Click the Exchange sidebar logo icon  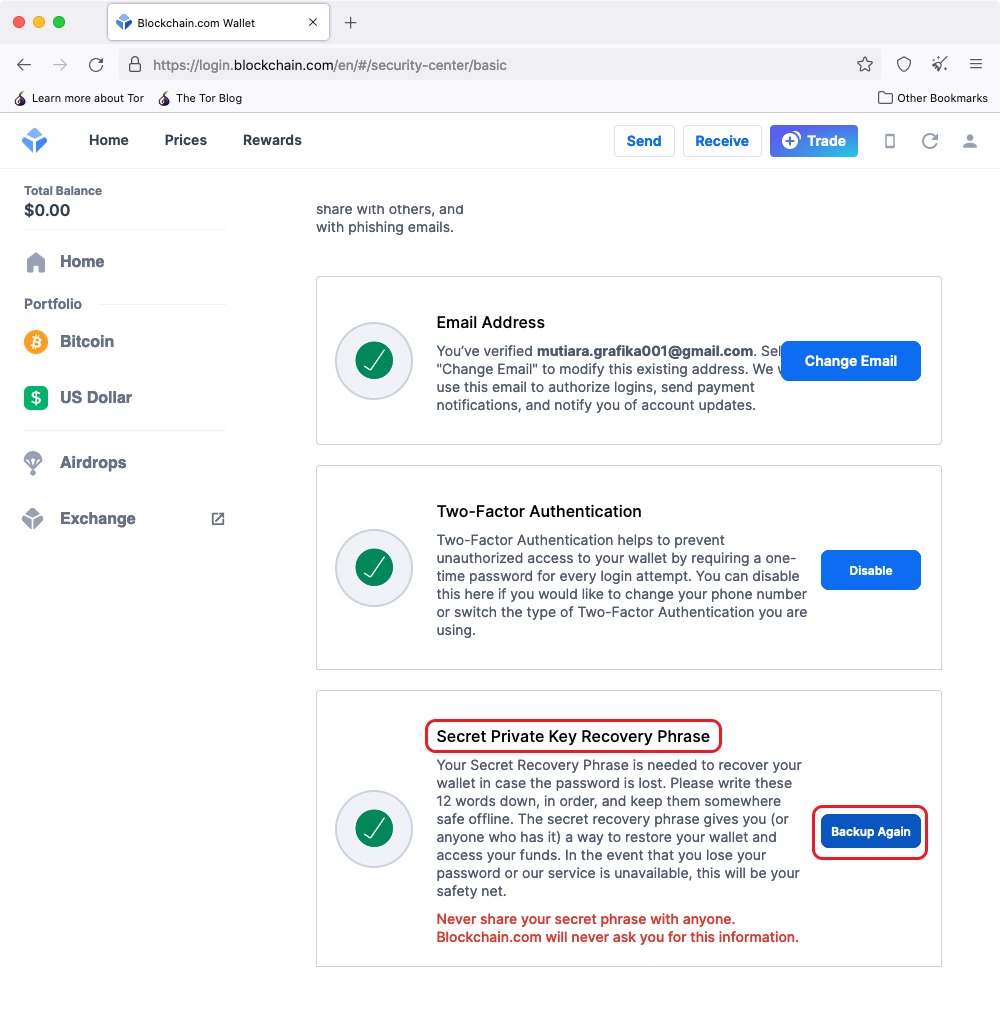click(x=33, y=518)
